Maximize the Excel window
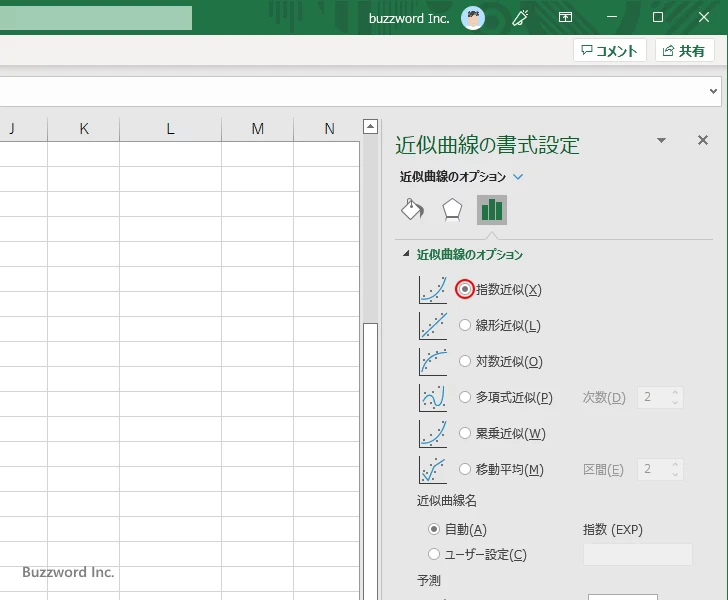This screenshot has width=728, height=600. 657,17
